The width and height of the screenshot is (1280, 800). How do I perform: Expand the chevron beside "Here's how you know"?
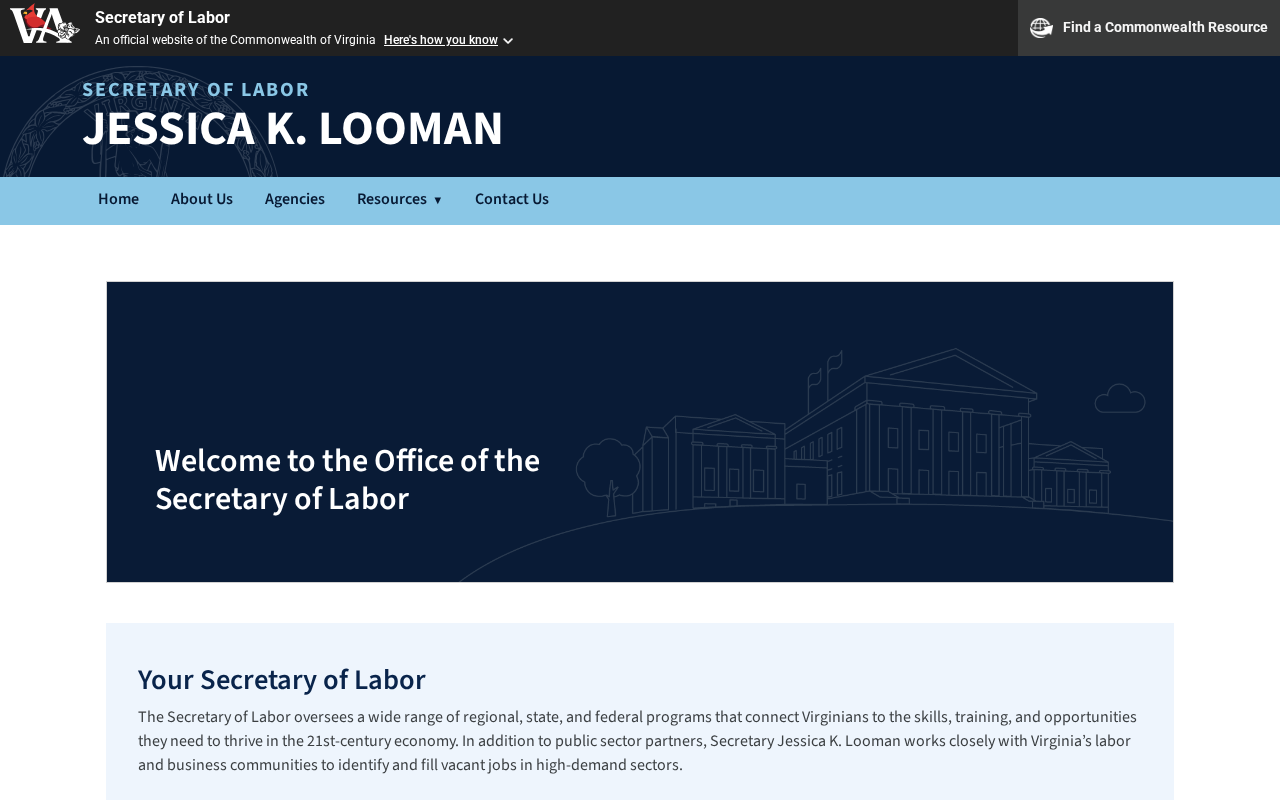(508, 41)
